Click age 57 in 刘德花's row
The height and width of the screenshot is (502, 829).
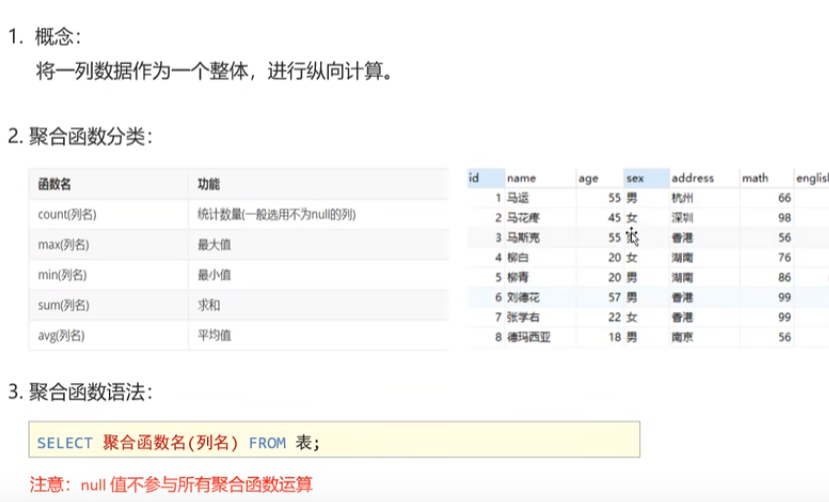[614, 298]
